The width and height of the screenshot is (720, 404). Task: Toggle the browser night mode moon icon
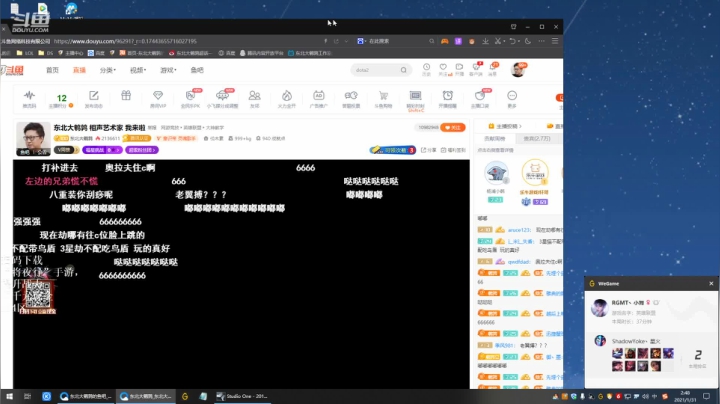point(528,41)
